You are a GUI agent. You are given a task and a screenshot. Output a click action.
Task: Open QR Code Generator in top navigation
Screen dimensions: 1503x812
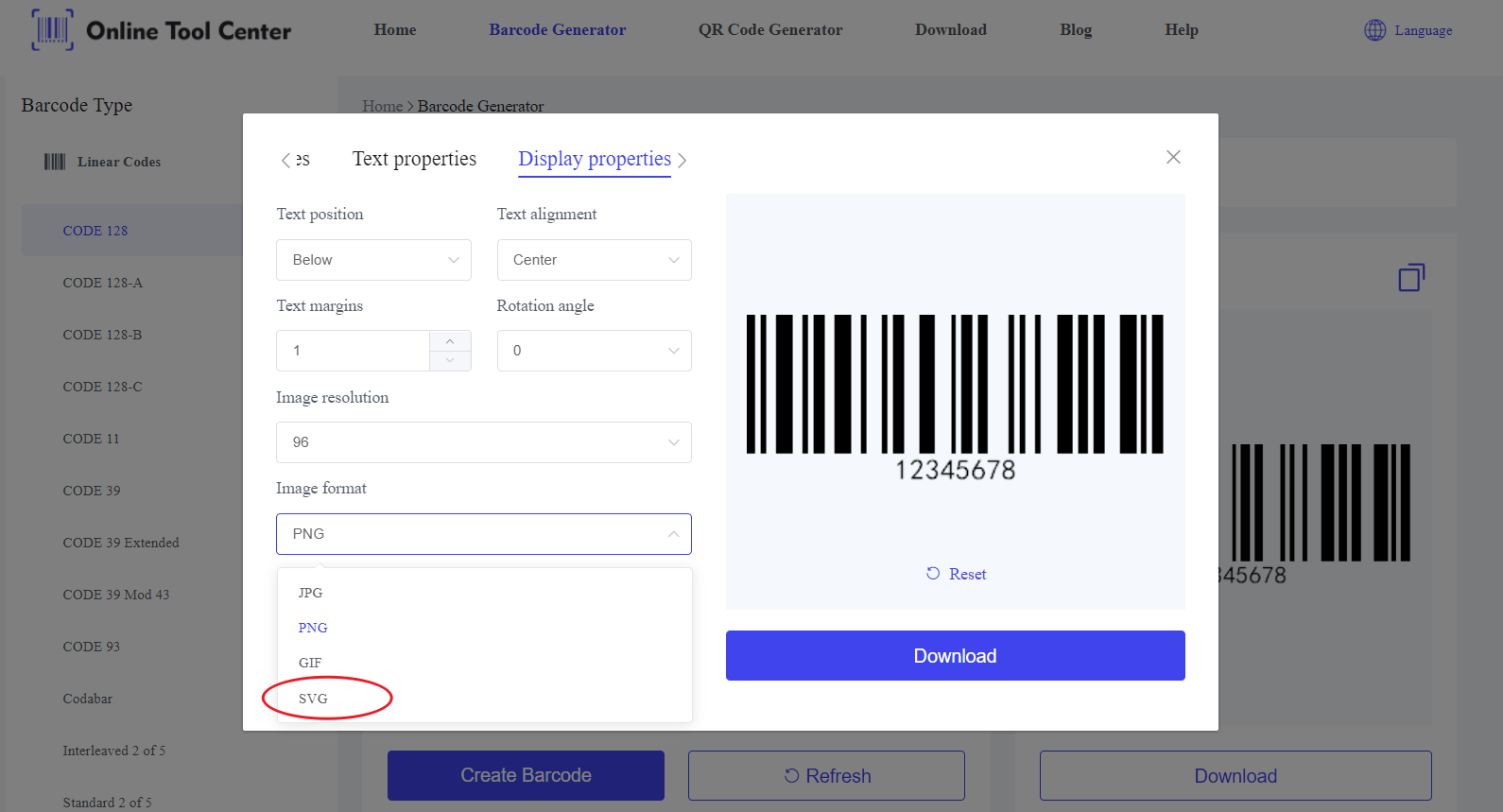pyautogui.click(x=770, y=30)
